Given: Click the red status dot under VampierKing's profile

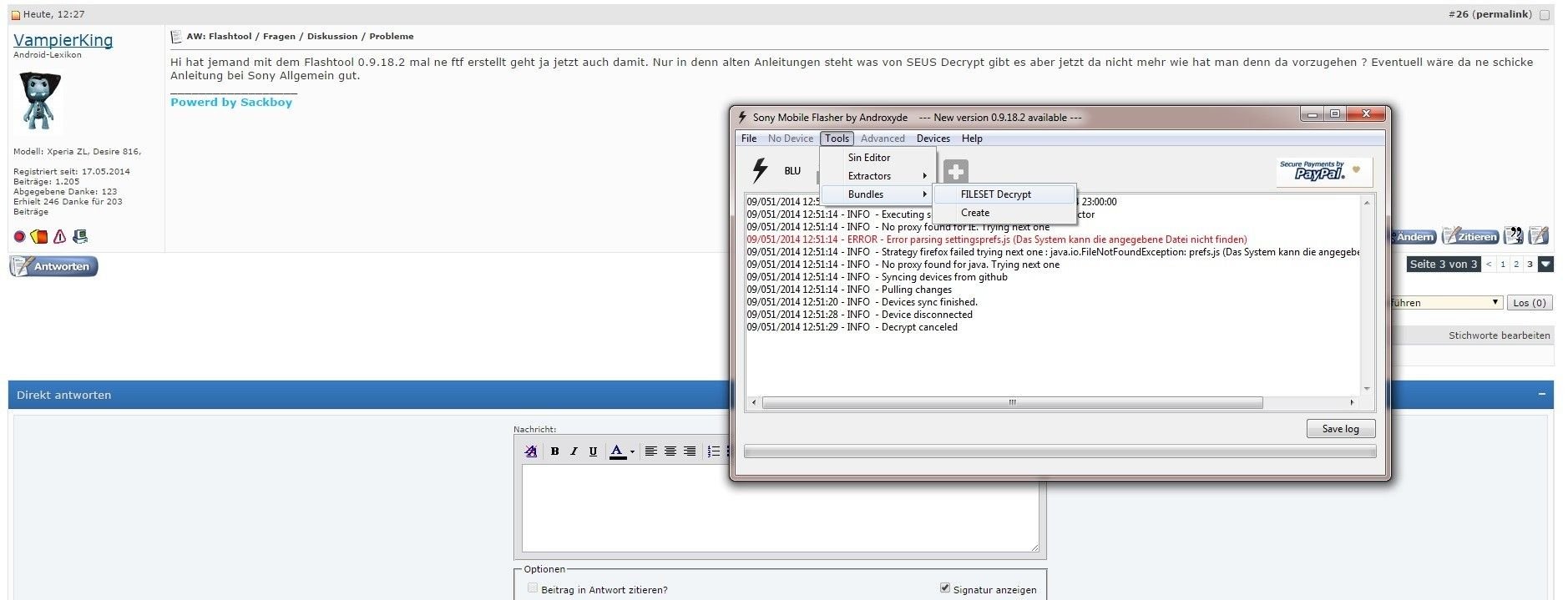Looking at the screenshot, I should (x=20, y=237).
